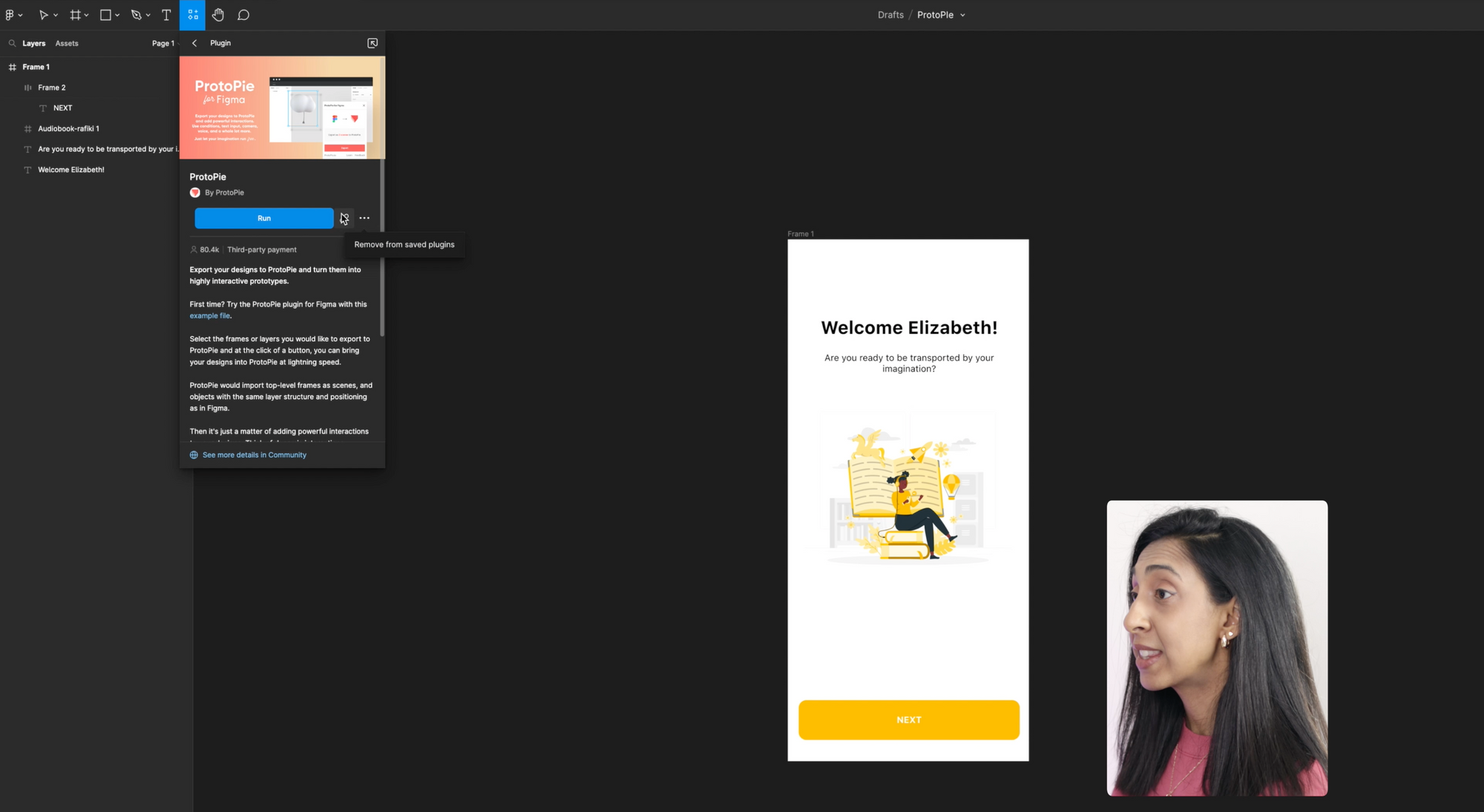Switch to the Layers tab
The image size is (1484, 812).
(33, 43)
